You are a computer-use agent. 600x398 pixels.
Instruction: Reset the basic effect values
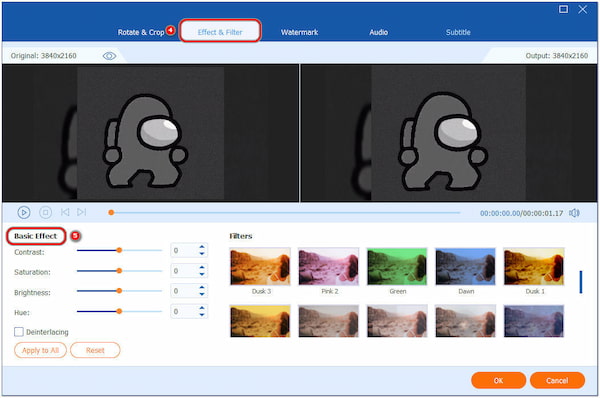click(95, 350)
